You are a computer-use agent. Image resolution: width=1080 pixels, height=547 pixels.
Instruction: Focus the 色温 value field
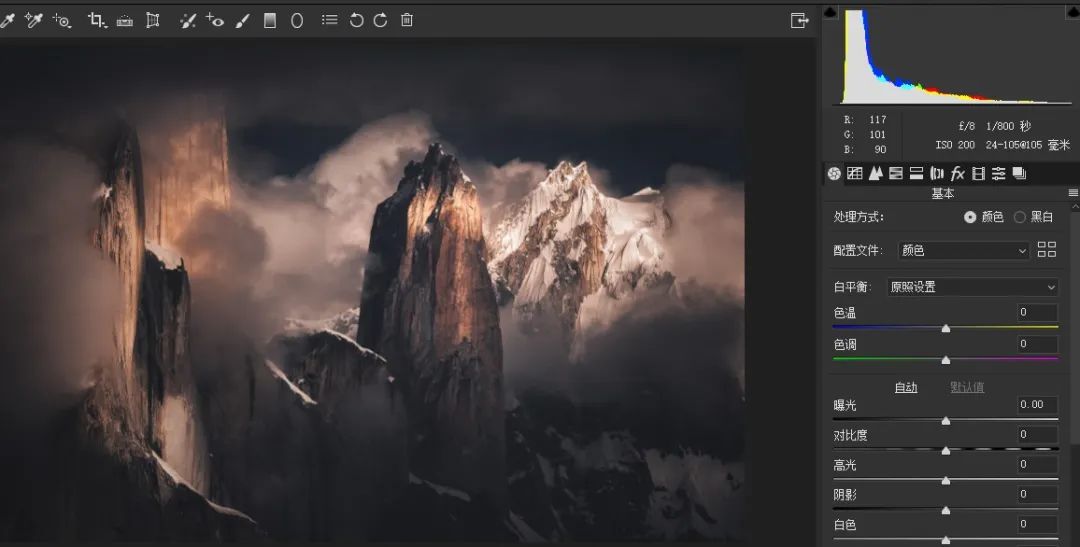pyautogui.click(x=1037, y=312)
